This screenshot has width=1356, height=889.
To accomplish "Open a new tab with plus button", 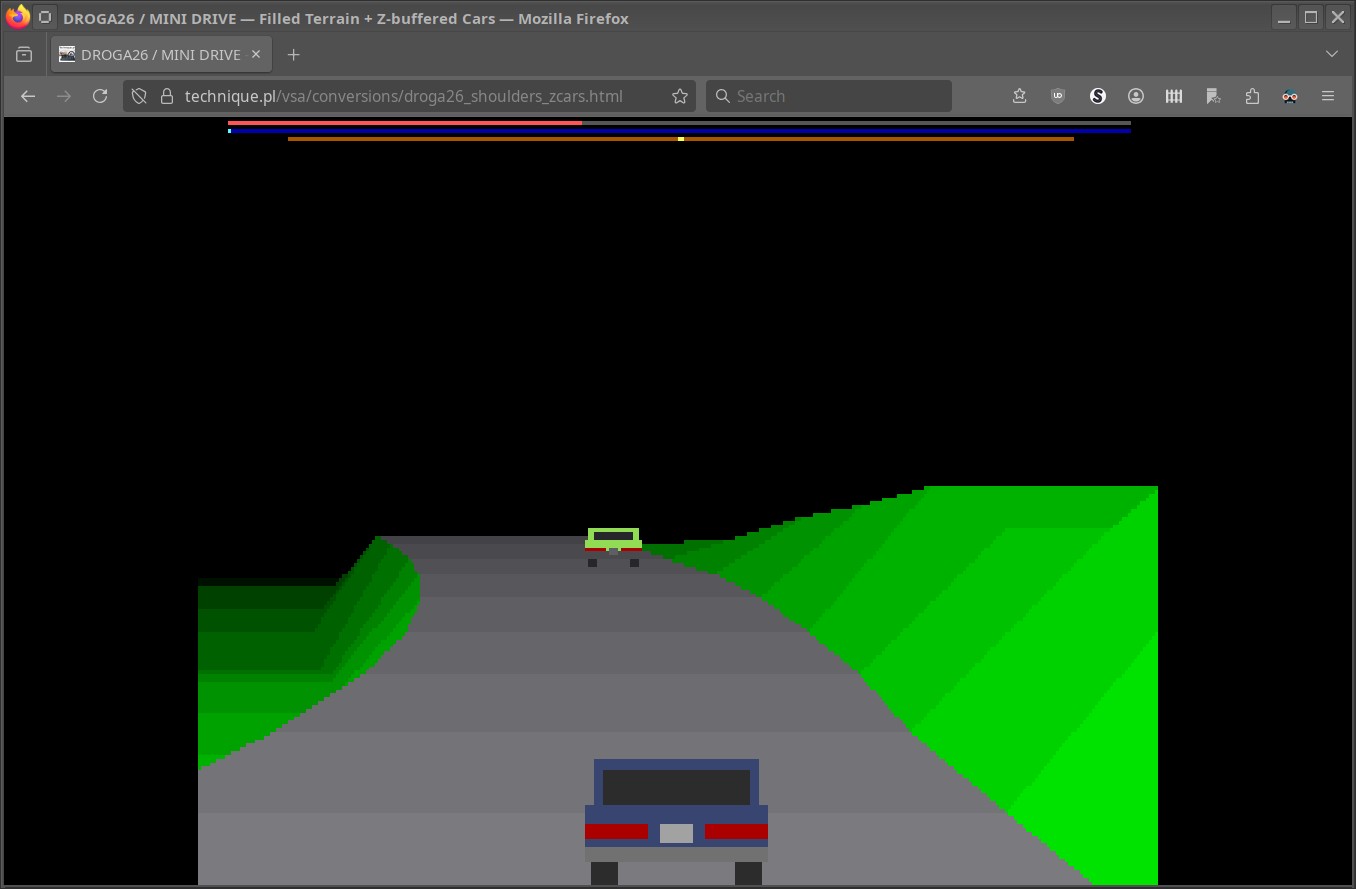I will point(293,54).
